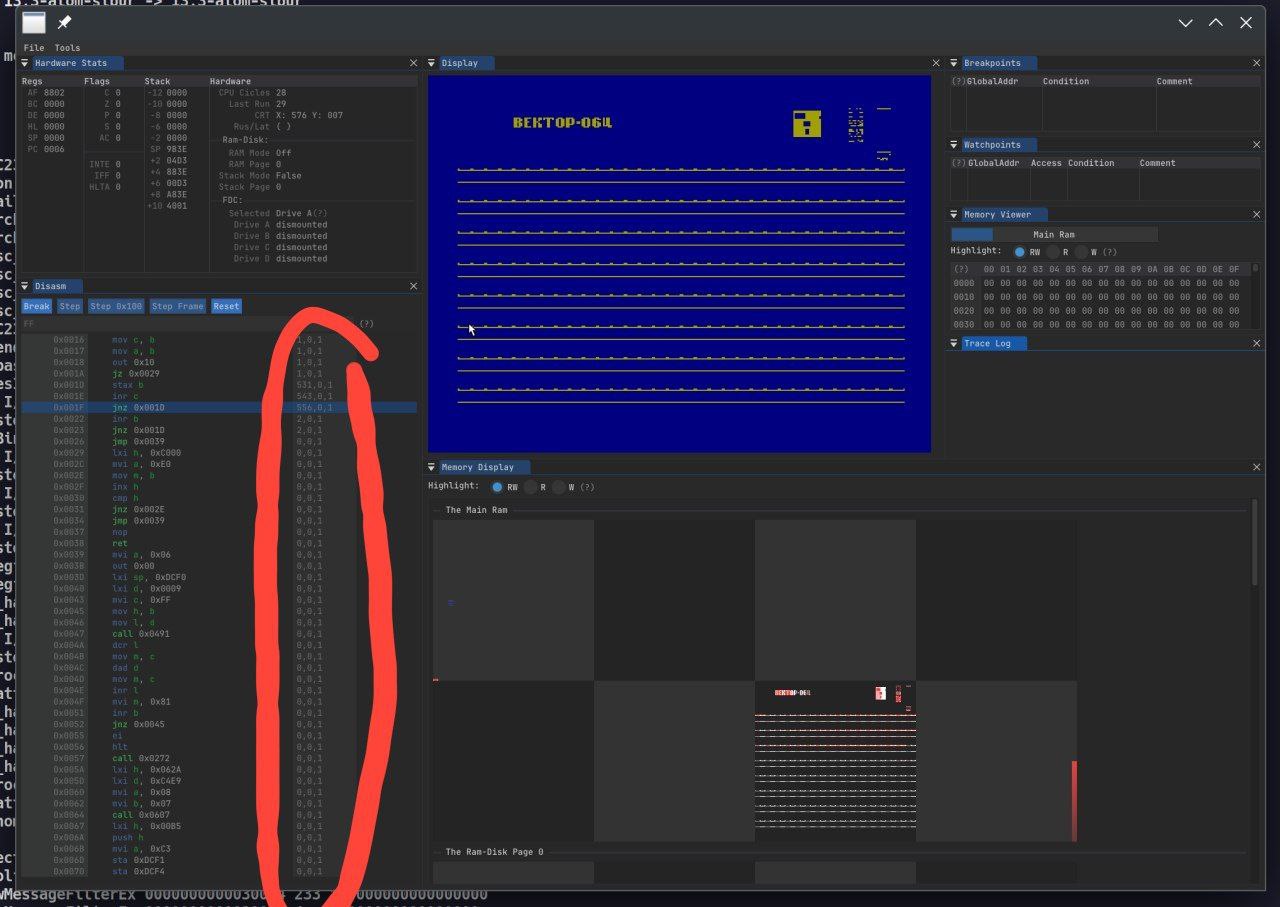The width and height of the screenshot is (1280, 907).
Task: Click the (?) help icon beside Disasm search
Action: click(367, 324)
